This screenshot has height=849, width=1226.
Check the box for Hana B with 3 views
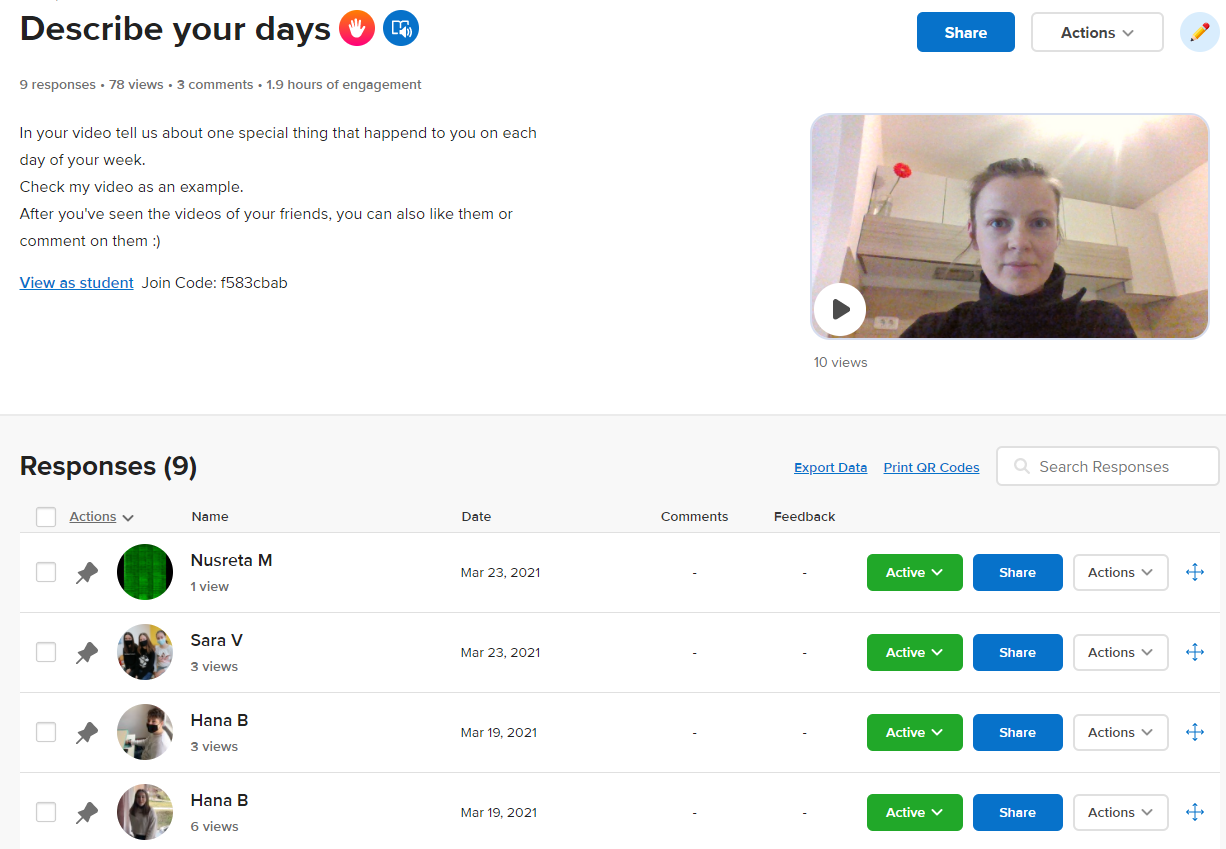click(x=46, y=732)
